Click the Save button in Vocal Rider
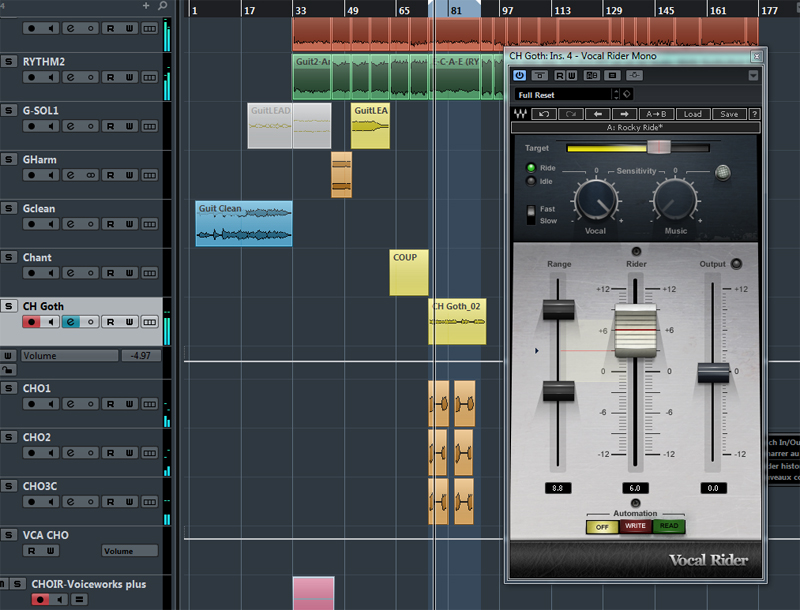800x610 pixels. [x=729, y=113]
